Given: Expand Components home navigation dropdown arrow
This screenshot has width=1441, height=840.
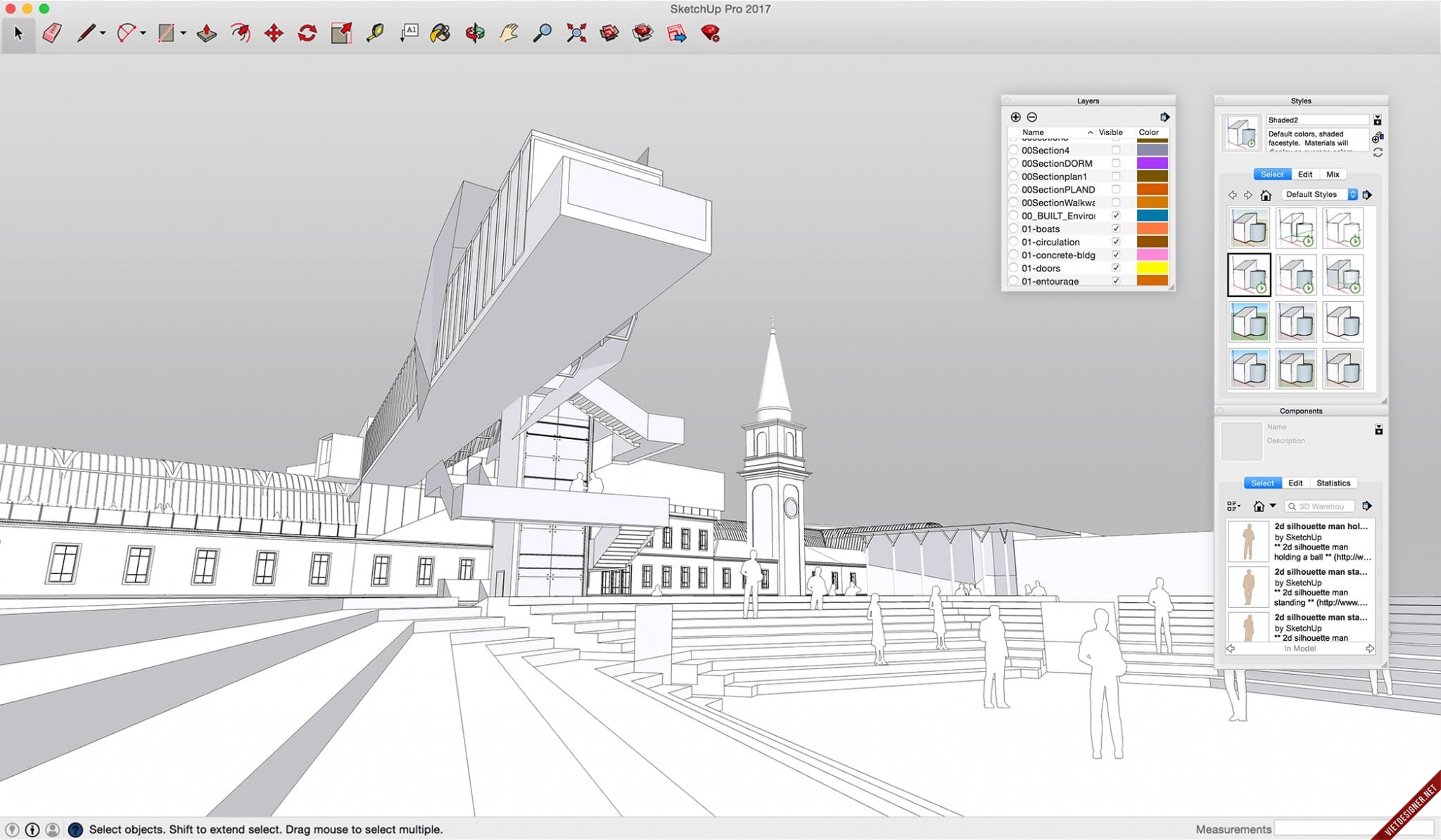Looking at the screenshot, I should (1273, 506).
